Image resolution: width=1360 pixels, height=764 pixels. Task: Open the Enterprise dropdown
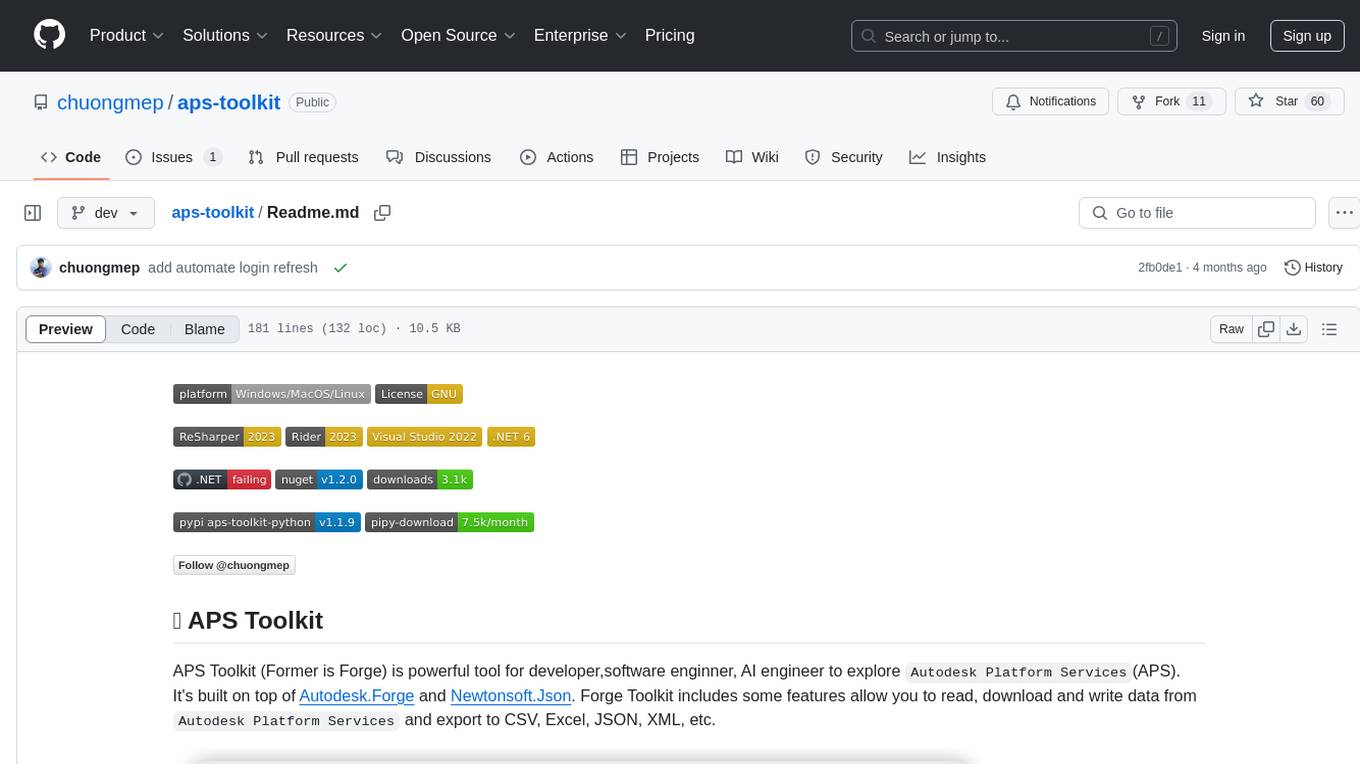pos(580,35)
